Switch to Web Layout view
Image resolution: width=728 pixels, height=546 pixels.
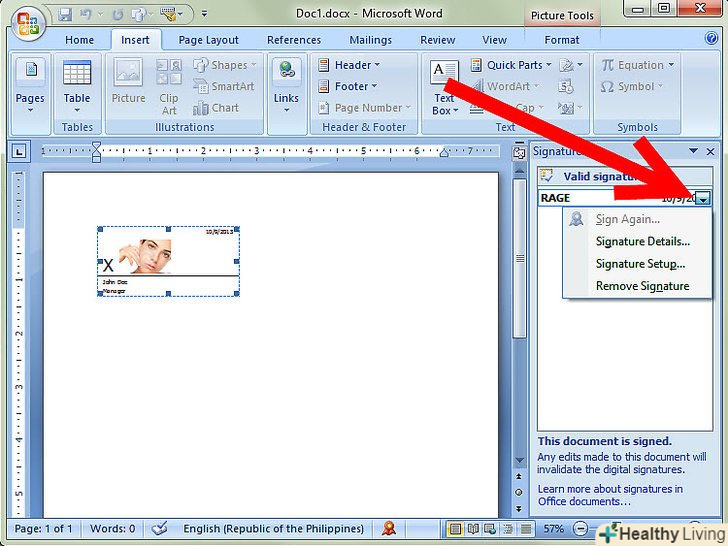[490, 529]
